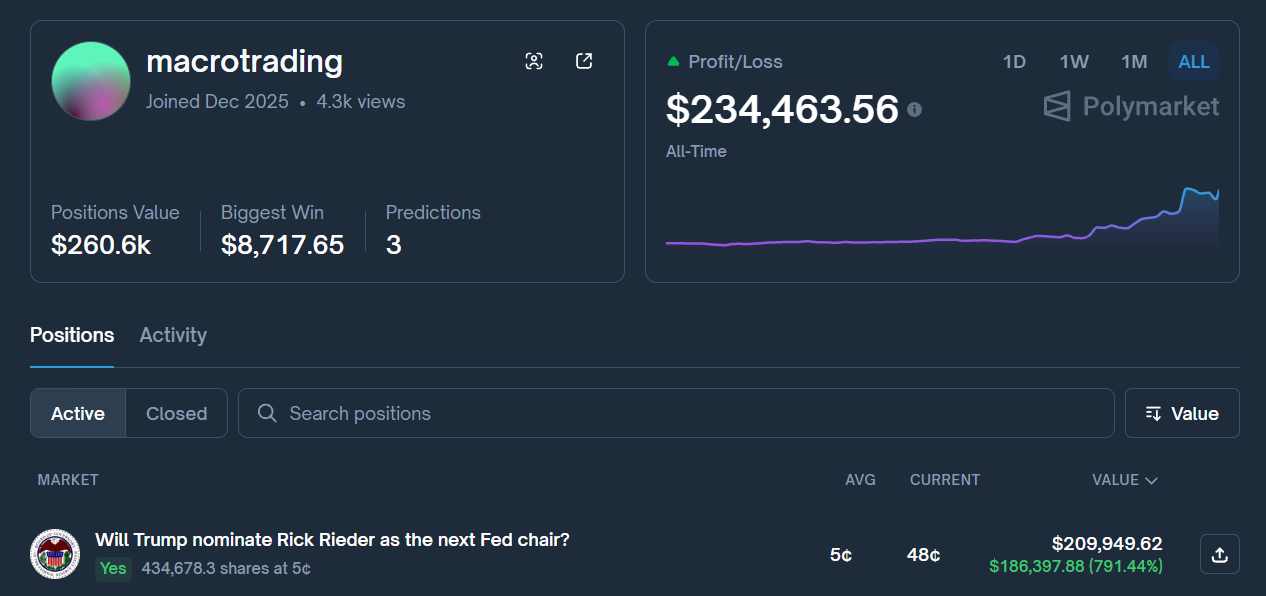Click the macrotrading profile avatar
Image resolution: width=1266 pixels, height=596 pixels.
(x=91, y=81)
